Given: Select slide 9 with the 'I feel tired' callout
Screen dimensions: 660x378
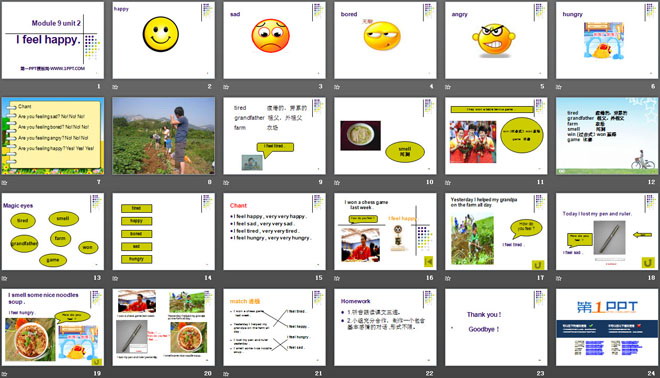Looking at the screenshot, I should tap(274, 136).
